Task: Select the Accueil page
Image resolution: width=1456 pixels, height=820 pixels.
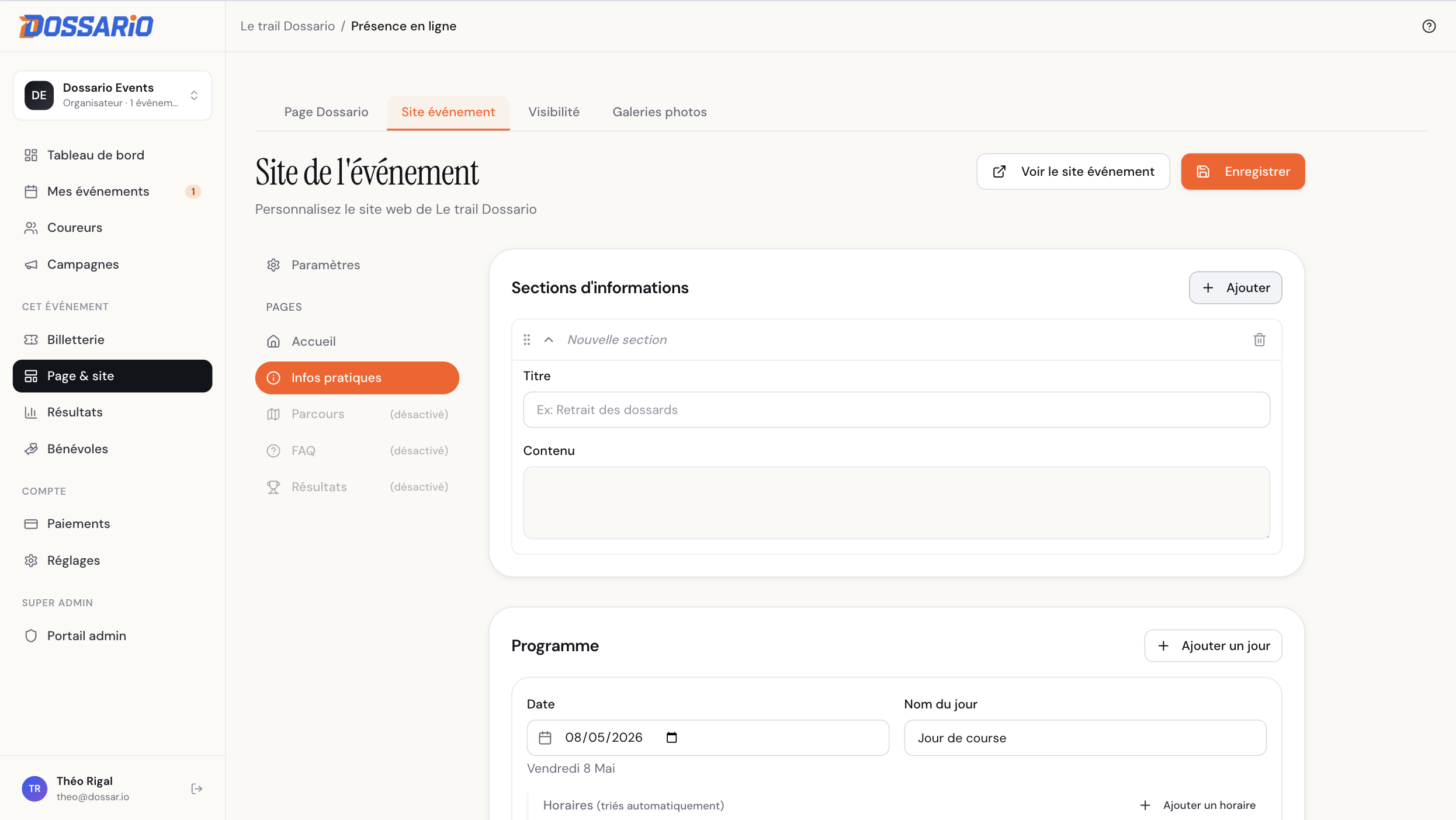Action: tap(357, 341)
